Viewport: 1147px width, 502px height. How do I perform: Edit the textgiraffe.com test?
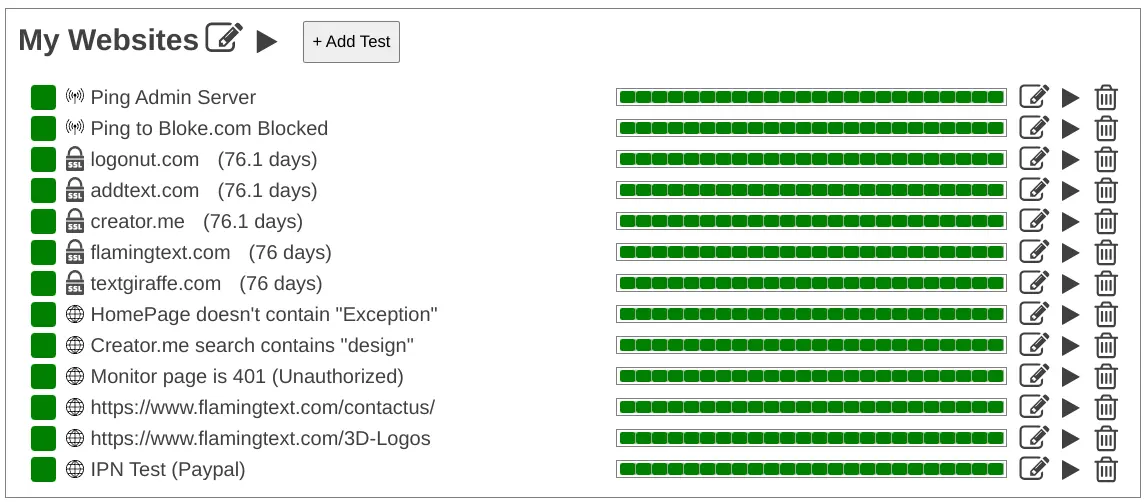pos(1034,283)
